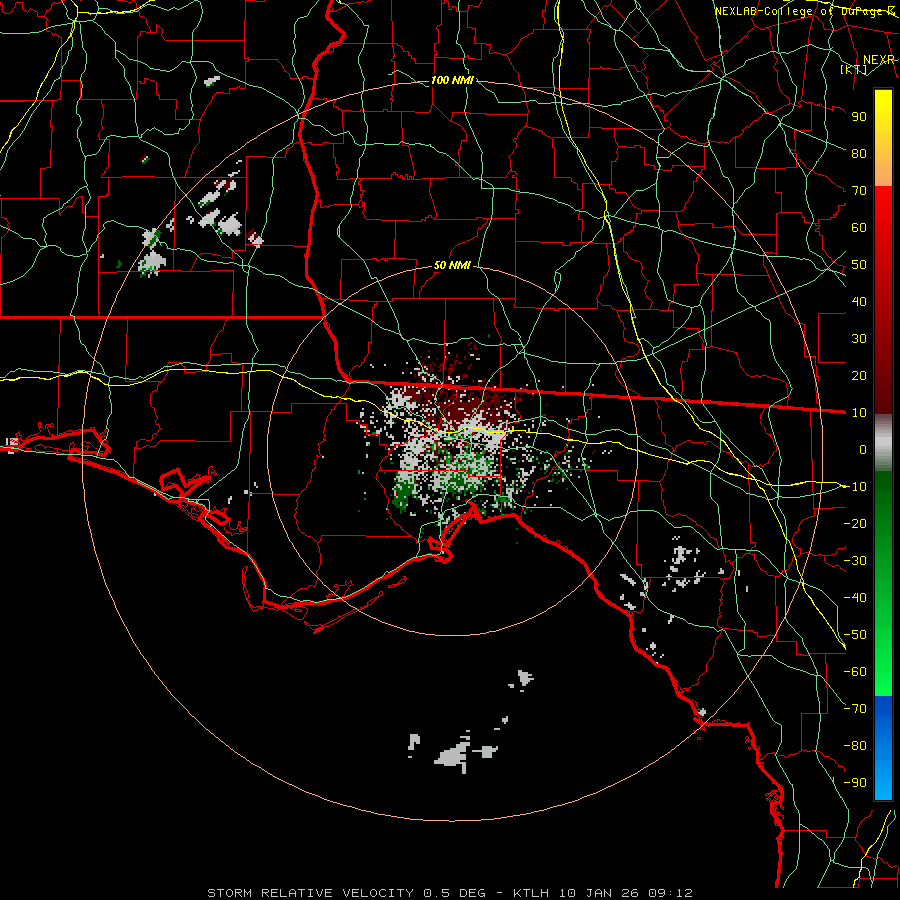Click the "60" value on the velocity scale
The height and width of the screenshot is (900, 900).
click(x=859, y=227)
